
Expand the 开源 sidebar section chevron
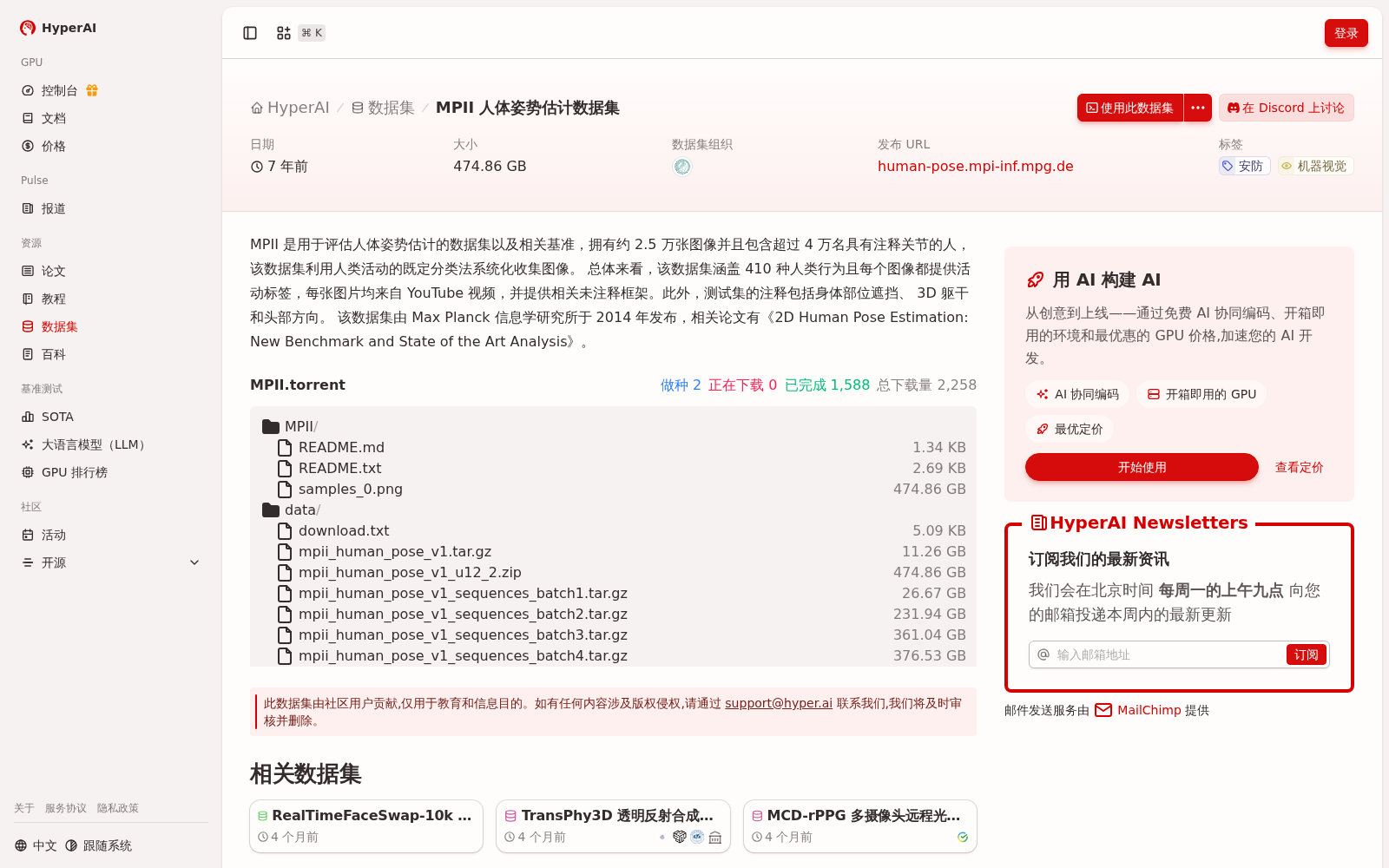point(194,562)
